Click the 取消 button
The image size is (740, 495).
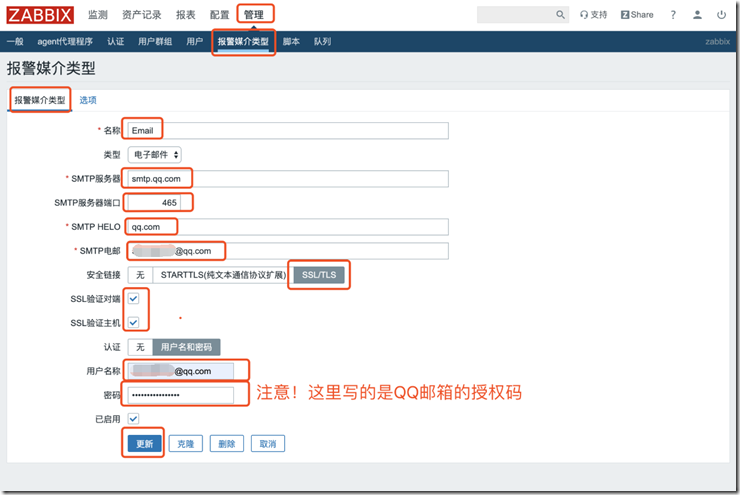click(268, 444)
